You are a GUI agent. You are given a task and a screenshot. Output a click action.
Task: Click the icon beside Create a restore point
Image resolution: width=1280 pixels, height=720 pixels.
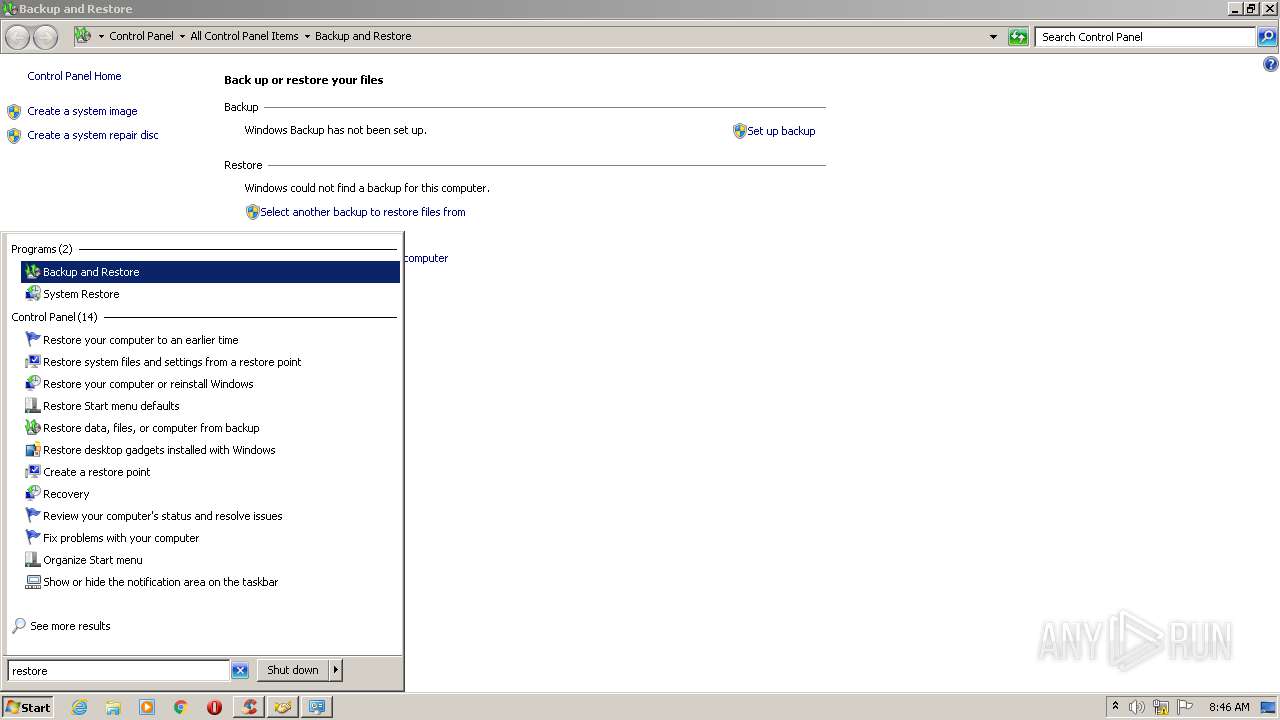coord(33,472)
